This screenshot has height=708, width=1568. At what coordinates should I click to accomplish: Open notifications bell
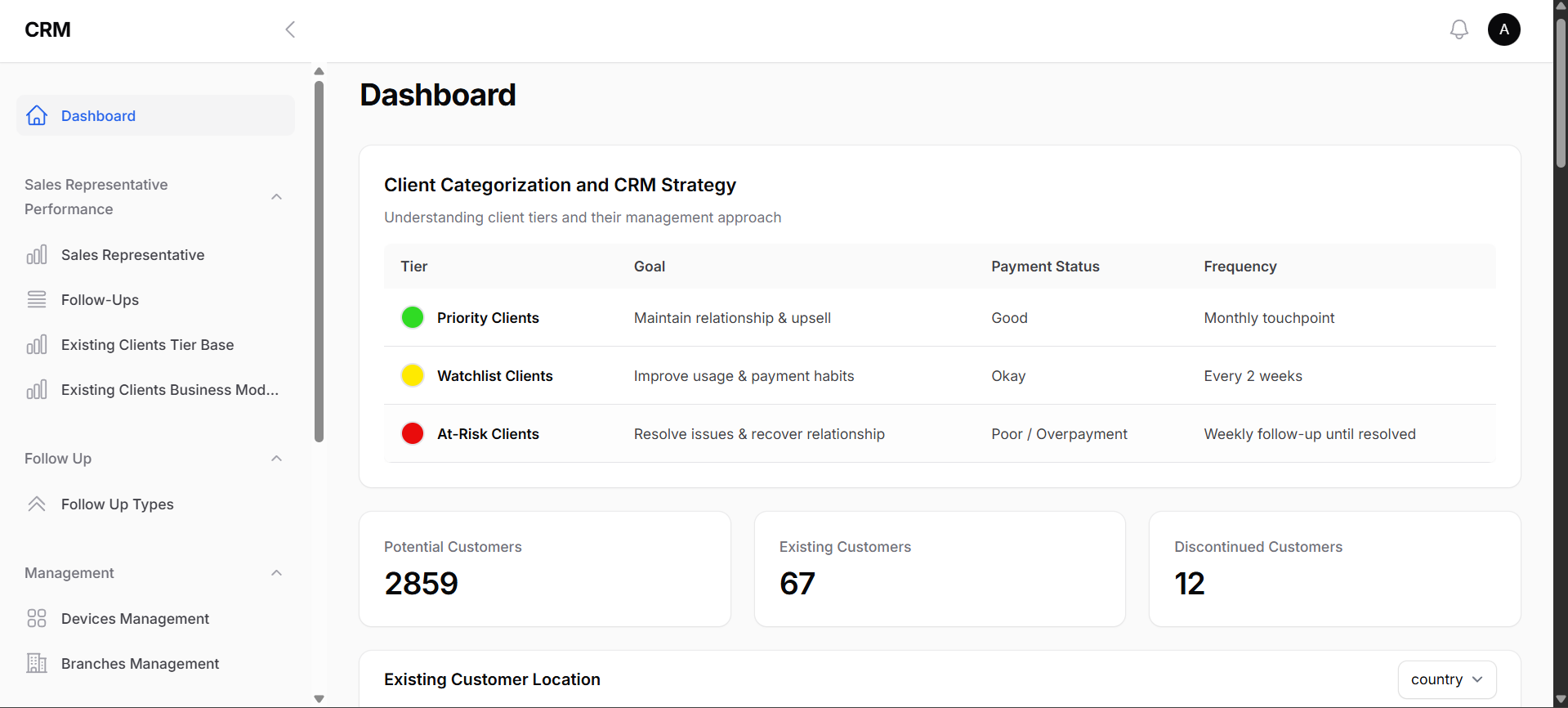(1459, 29)
